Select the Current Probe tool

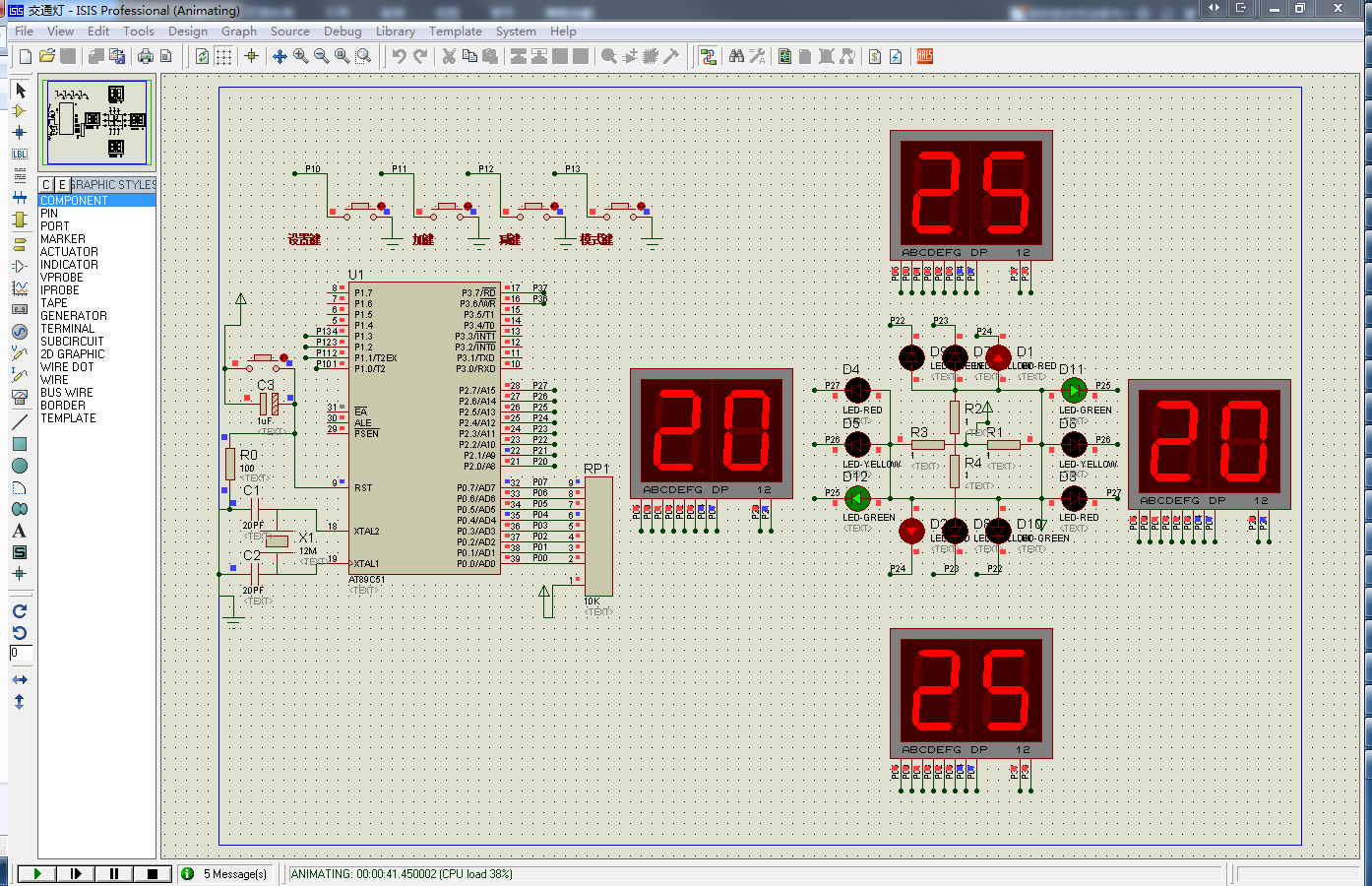[x=20, y=375]
